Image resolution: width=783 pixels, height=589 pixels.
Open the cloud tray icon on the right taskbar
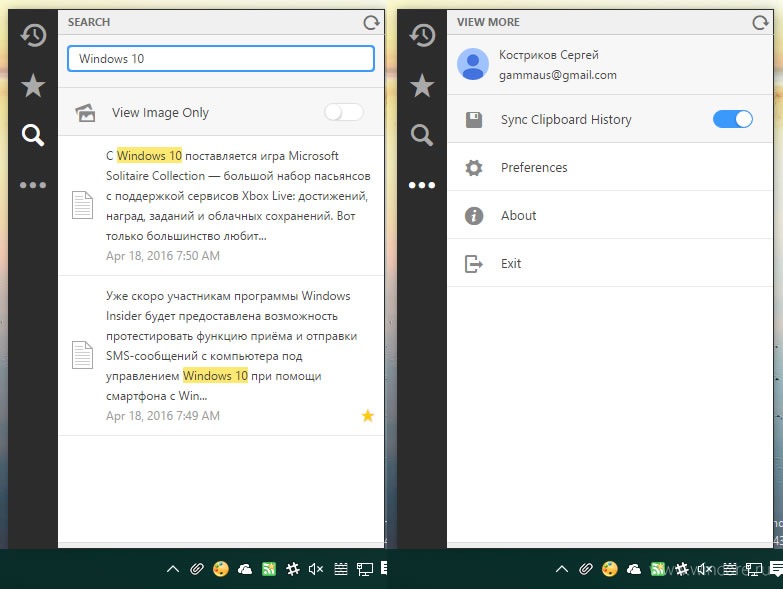point(634,569)
